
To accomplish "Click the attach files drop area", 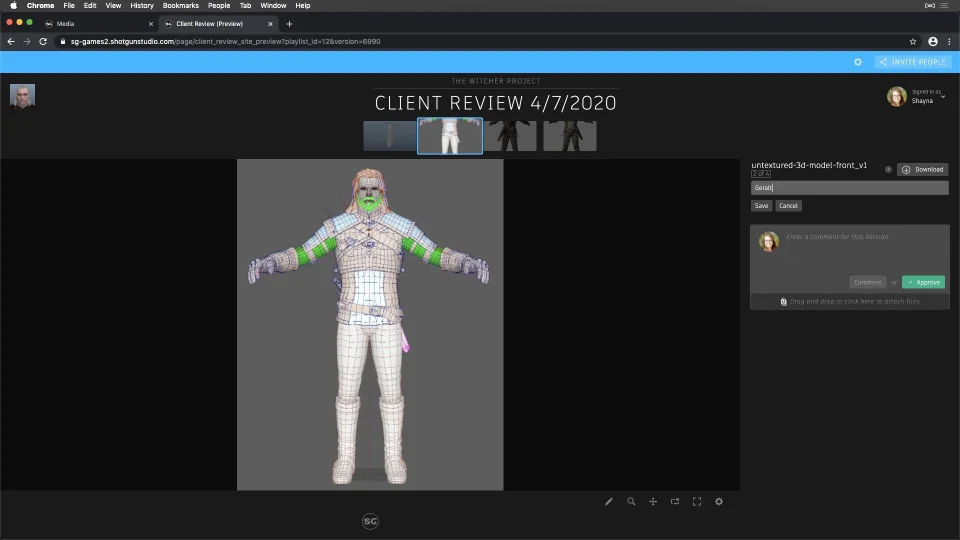I will click(850, 301).
